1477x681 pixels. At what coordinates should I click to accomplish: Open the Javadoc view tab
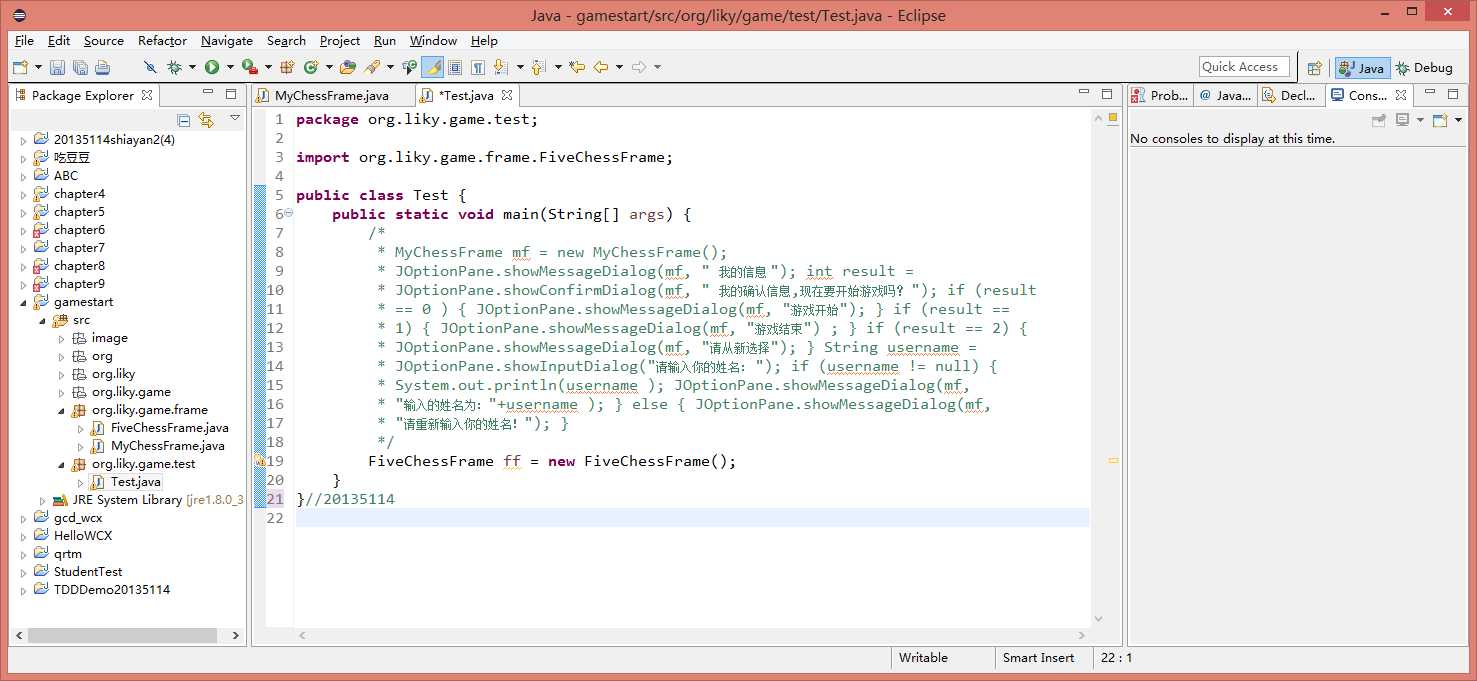(1224, 96)
